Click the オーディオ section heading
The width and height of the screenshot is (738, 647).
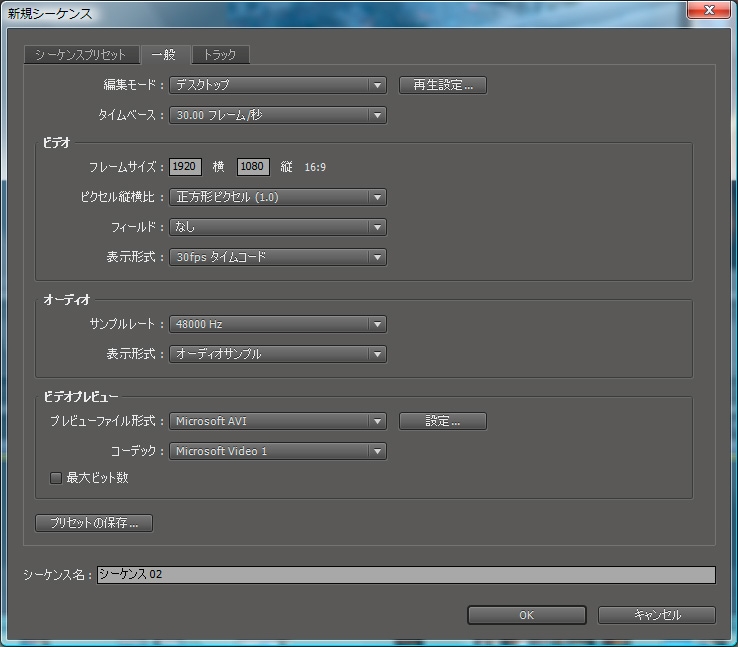[x=66, y=300]
